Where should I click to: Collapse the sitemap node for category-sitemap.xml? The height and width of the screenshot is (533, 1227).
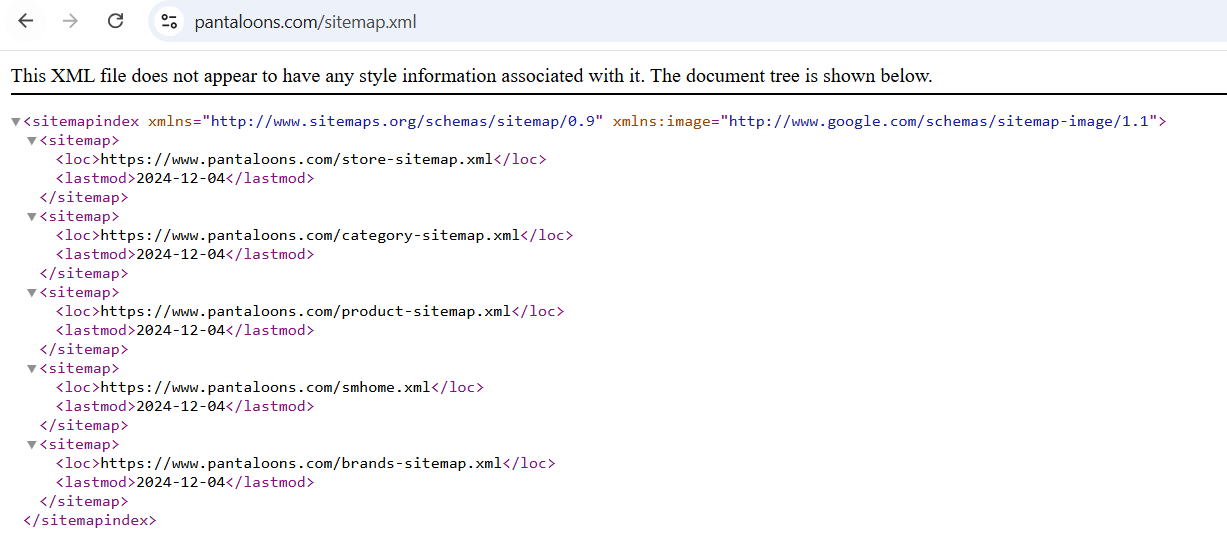point(32,217)
